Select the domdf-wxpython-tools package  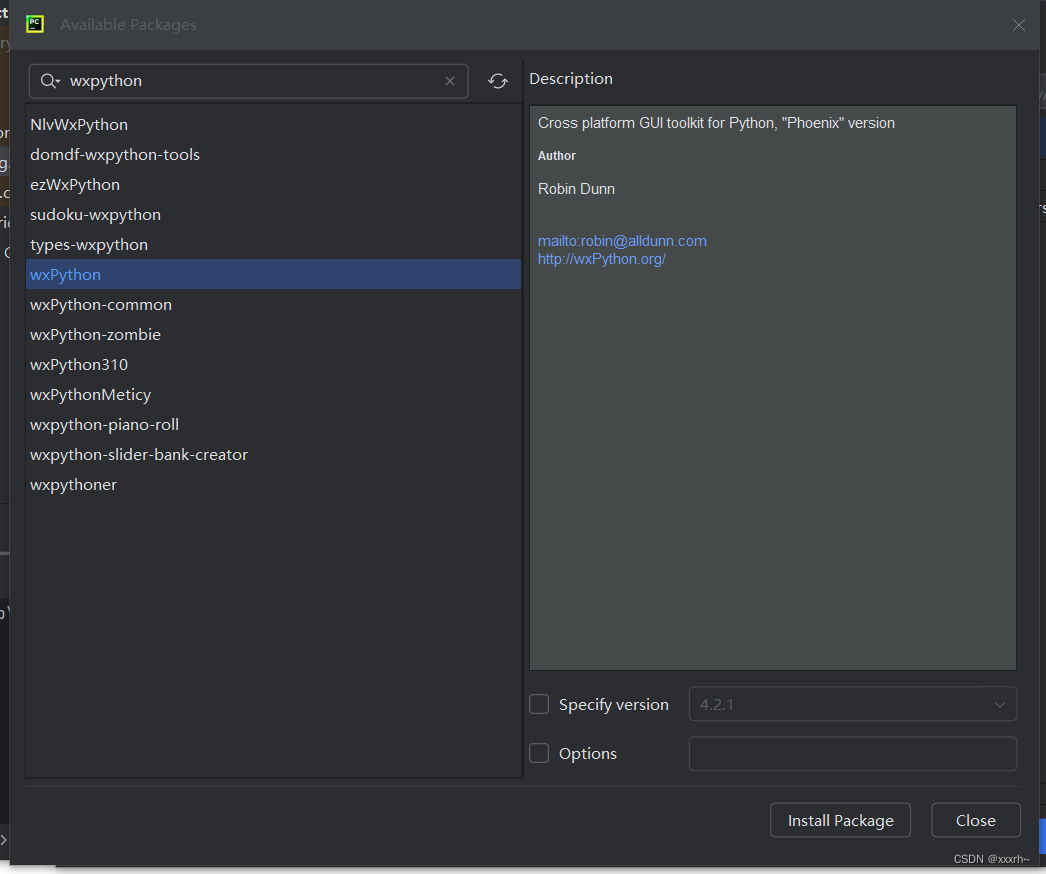[115, 154]
